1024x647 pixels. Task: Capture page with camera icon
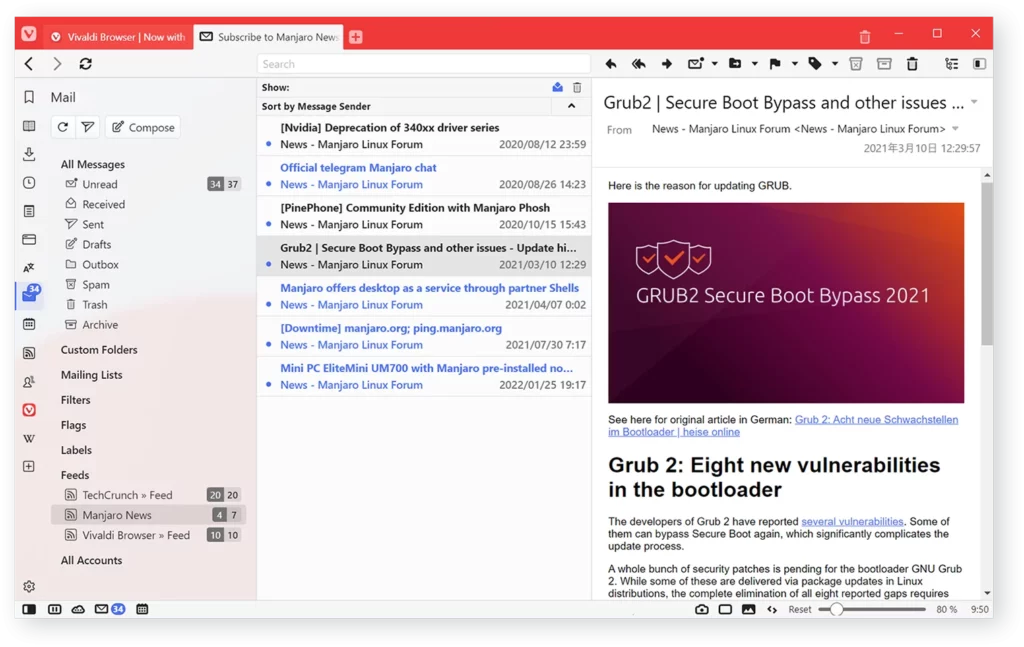coord(701,610)
